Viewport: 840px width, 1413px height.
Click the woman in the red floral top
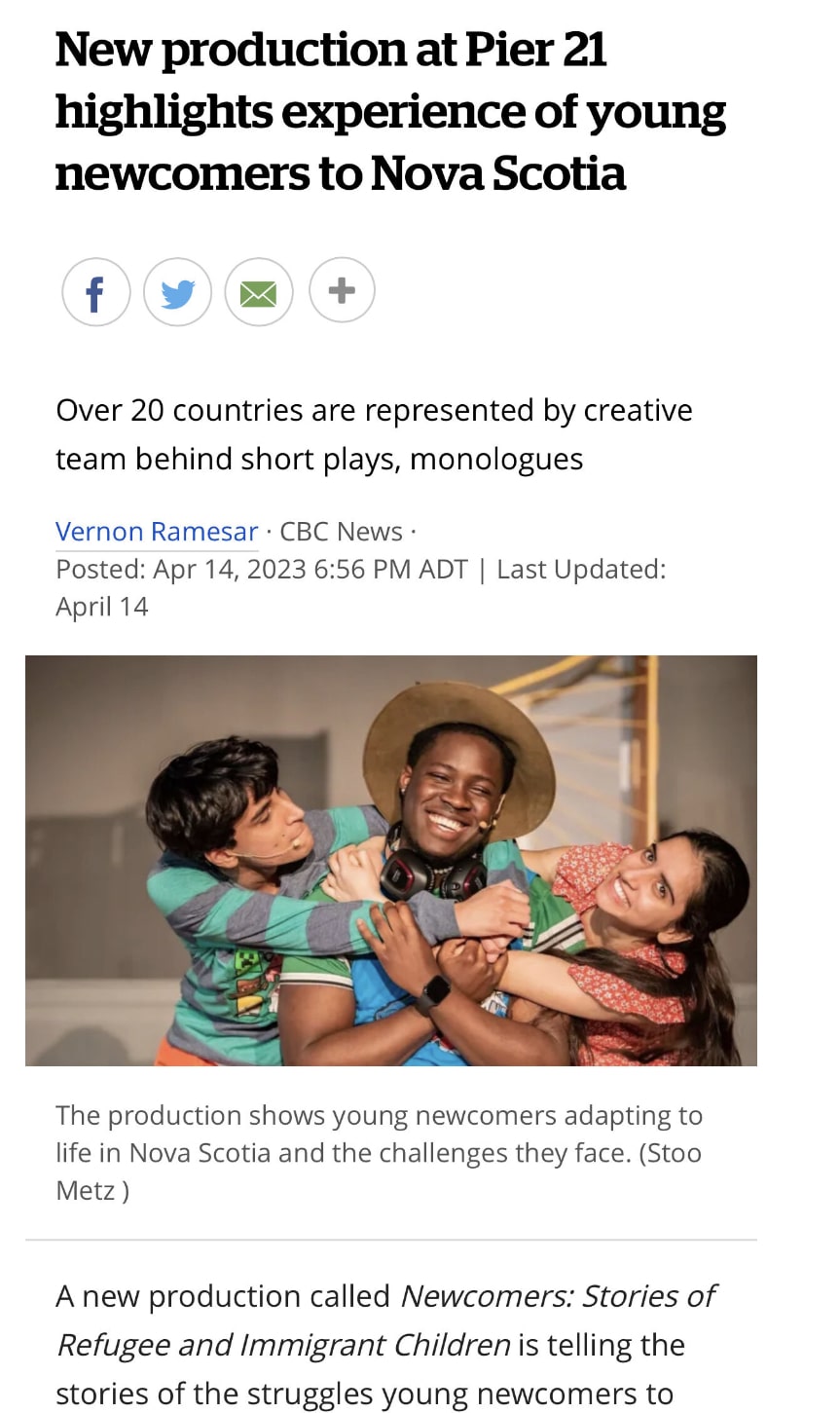click(x=638, y=935)
